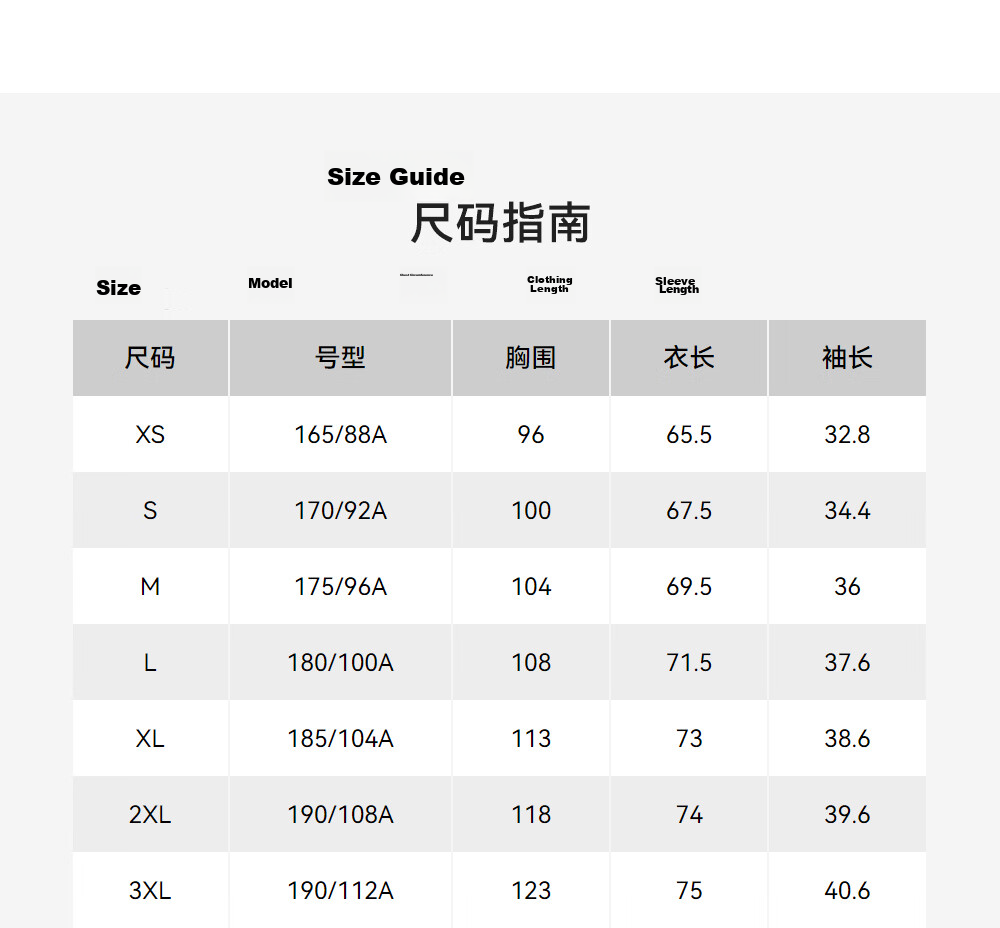Select the "190/108A" model cell

[x=341, y=814]
